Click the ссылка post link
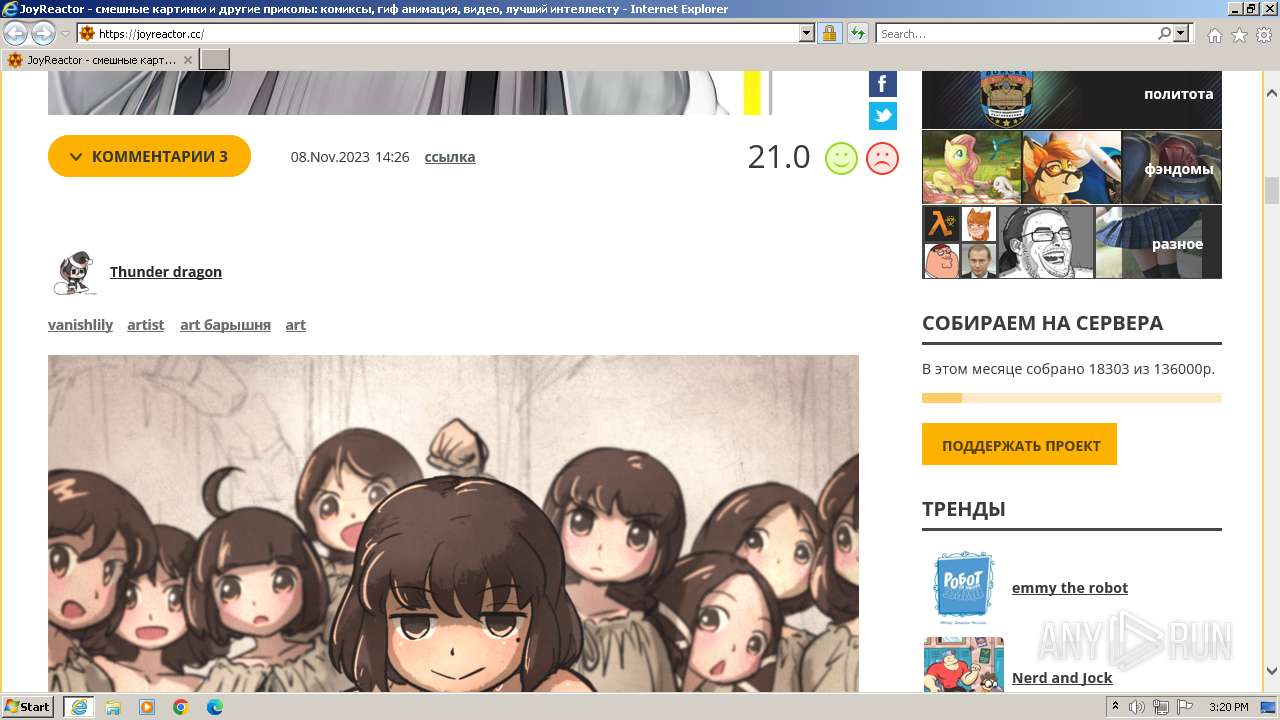Viewport: 1280px width, 720px height. point(450,157)
